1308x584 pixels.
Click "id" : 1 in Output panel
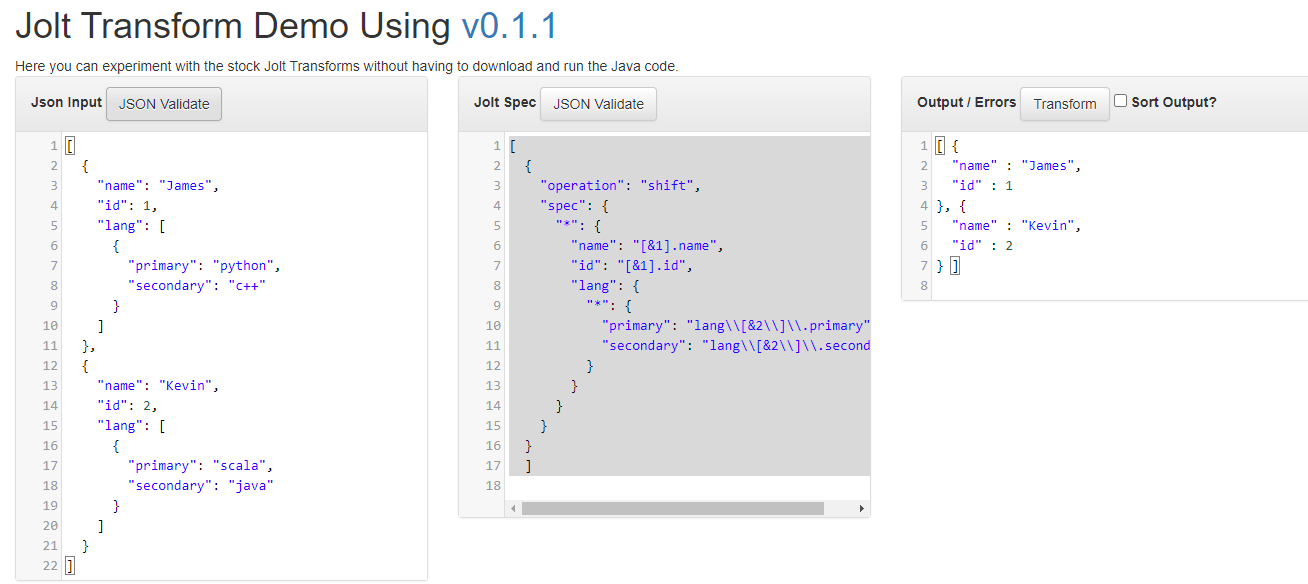(982, 186)
